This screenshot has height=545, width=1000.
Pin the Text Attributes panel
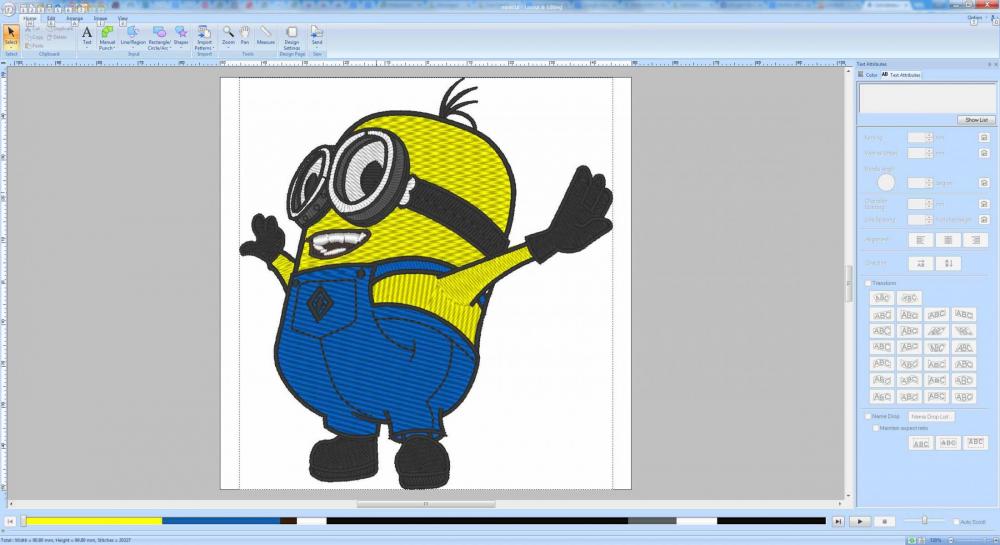(989, 64)
